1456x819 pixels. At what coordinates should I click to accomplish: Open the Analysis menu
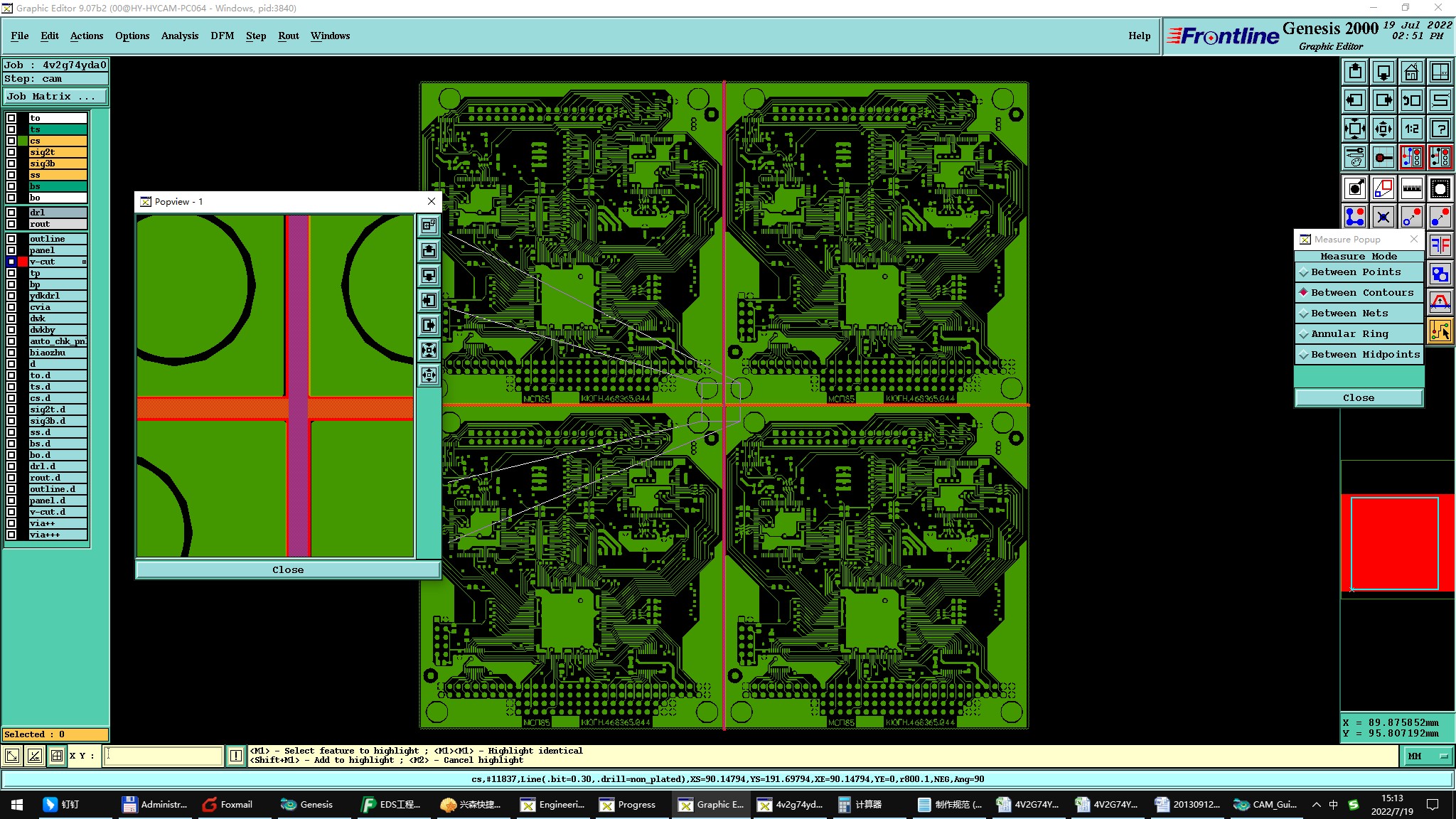[x=179, y=36]
